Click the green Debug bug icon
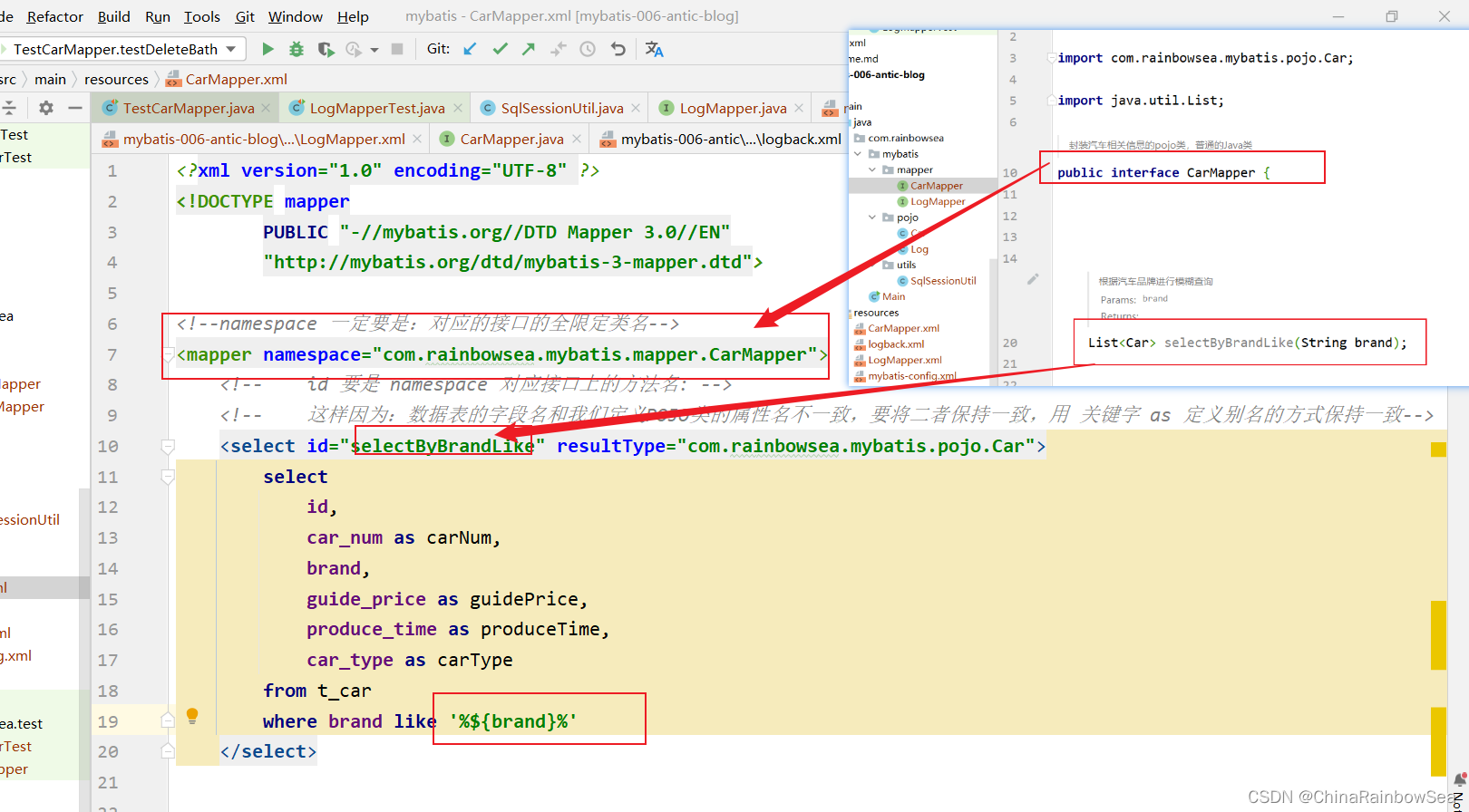This screenshot has width=1469, height=812. point(296,49)
